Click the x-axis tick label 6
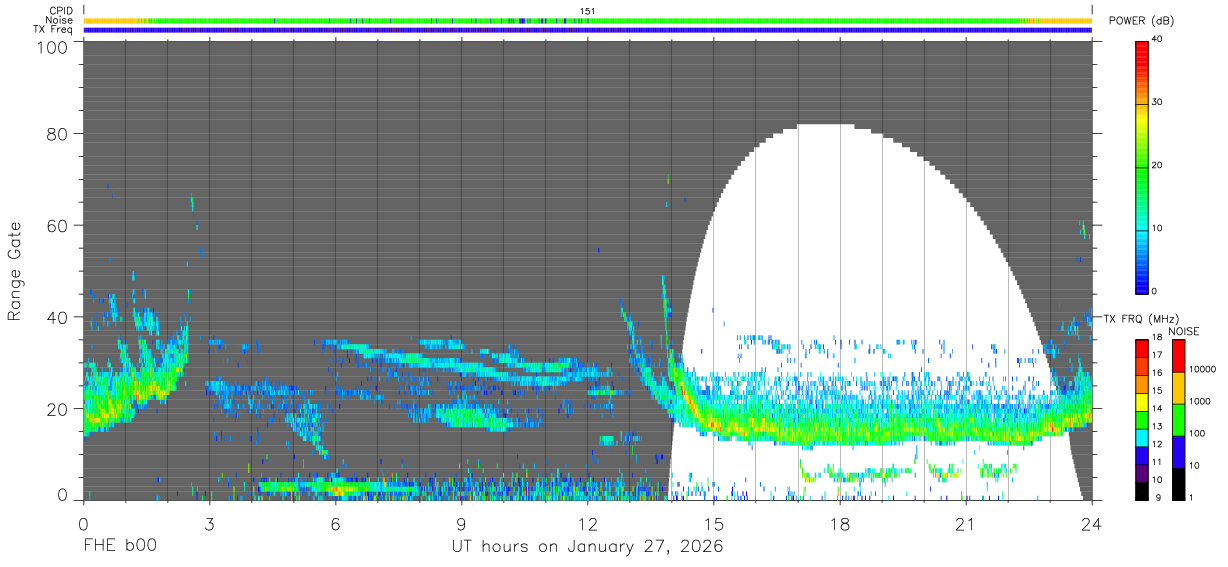 335,523
